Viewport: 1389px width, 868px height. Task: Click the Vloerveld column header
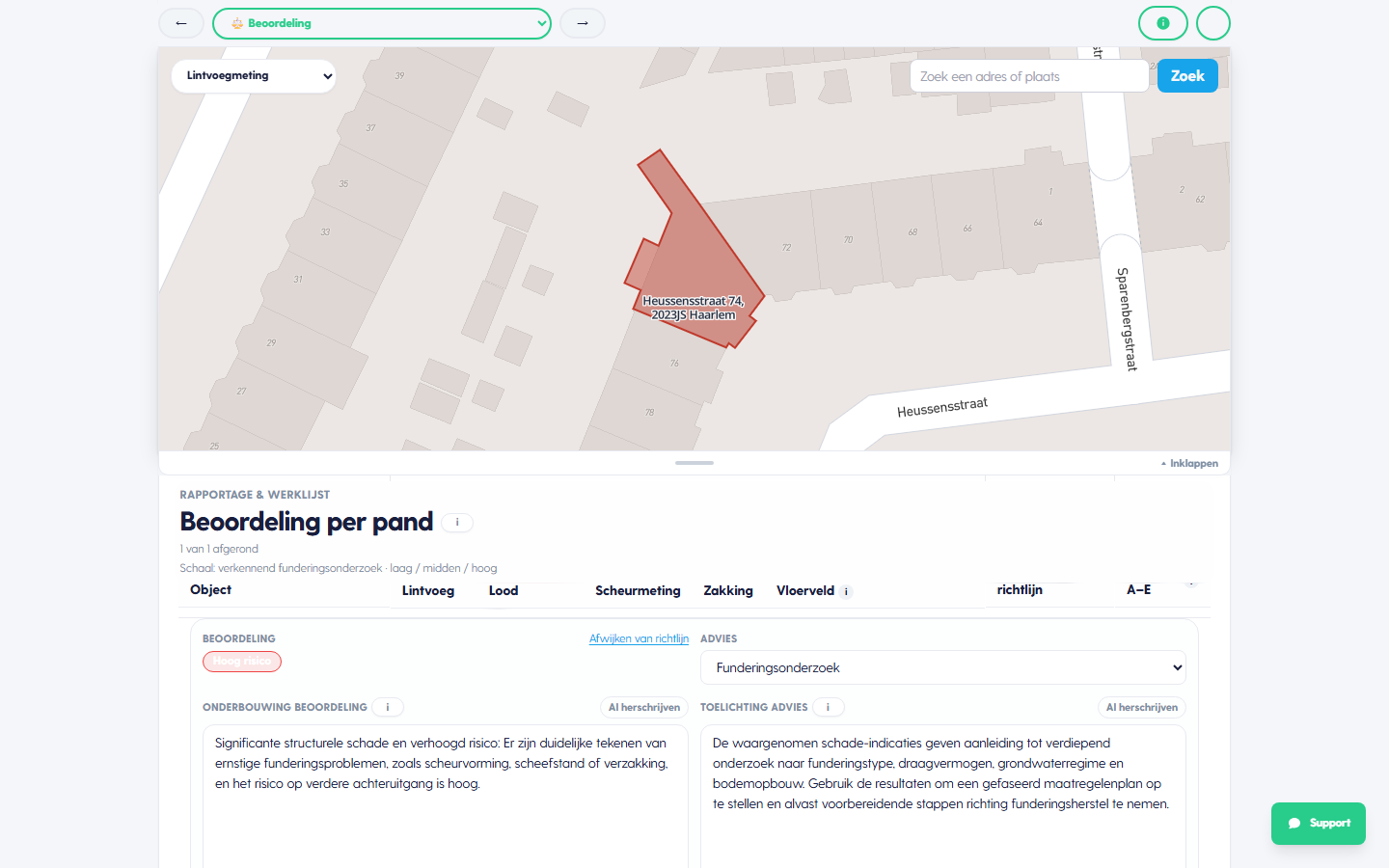[x=805, y=591]
